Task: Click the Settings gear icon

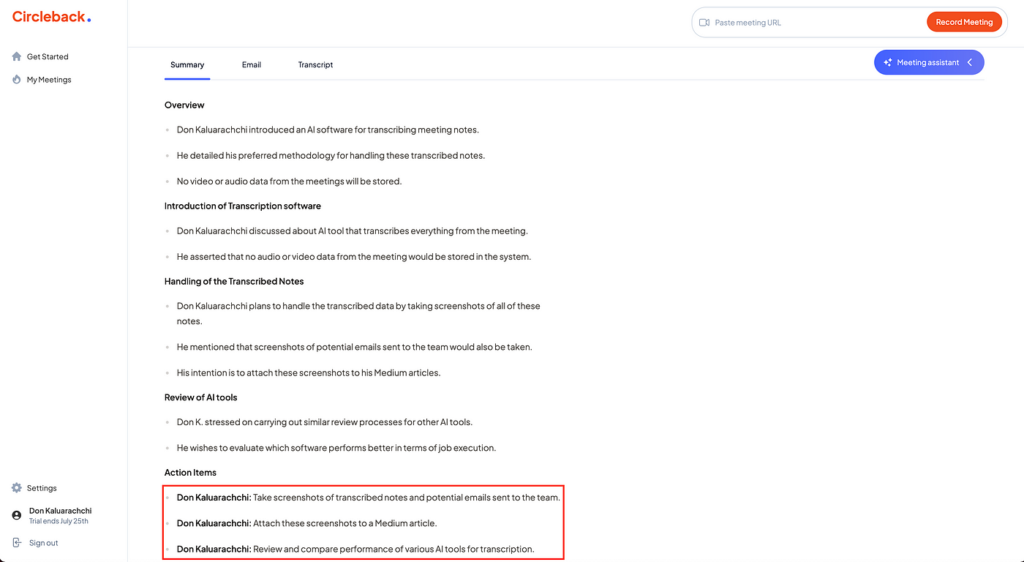Action: click(17, 488)
